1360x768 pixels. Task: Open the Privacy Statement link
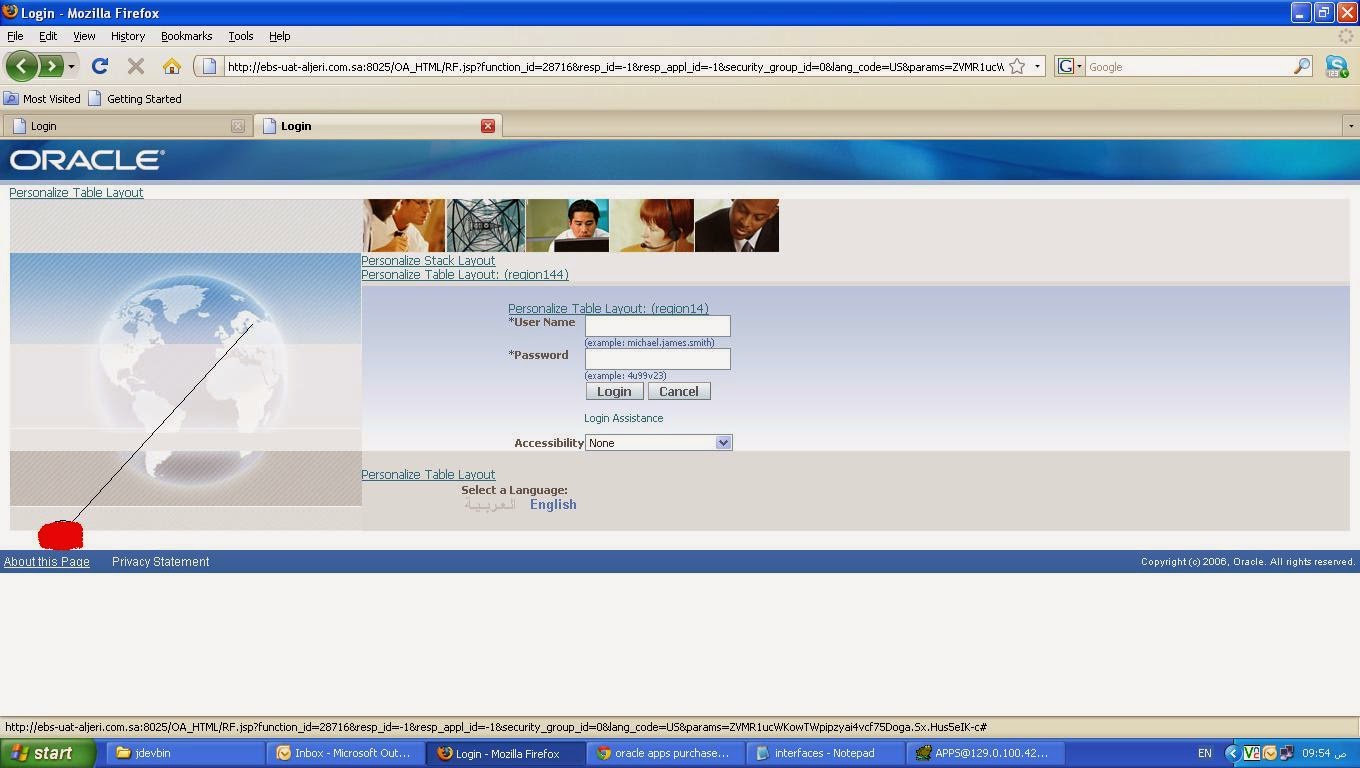(x=161, y=562)
